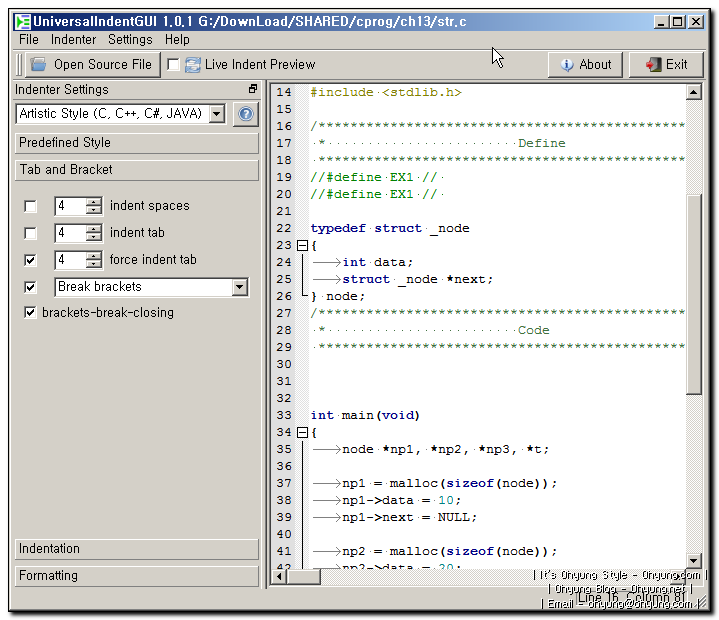
Task: Enable the indent tab checkbox
Action: pyautogui.click(x=31, y=233)
